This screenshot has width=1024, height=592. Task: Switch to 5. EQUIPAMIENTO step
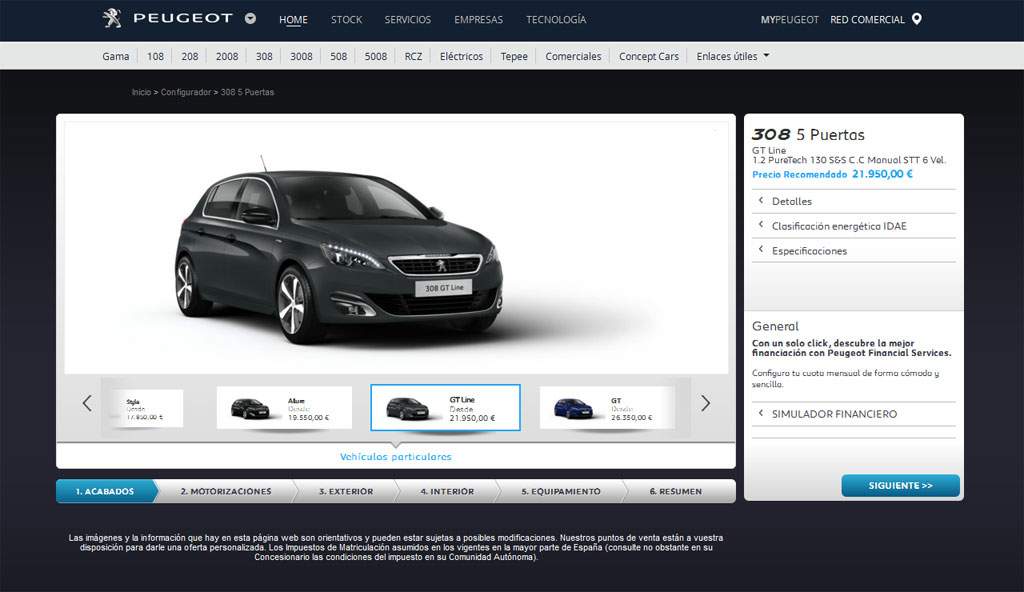561,491
